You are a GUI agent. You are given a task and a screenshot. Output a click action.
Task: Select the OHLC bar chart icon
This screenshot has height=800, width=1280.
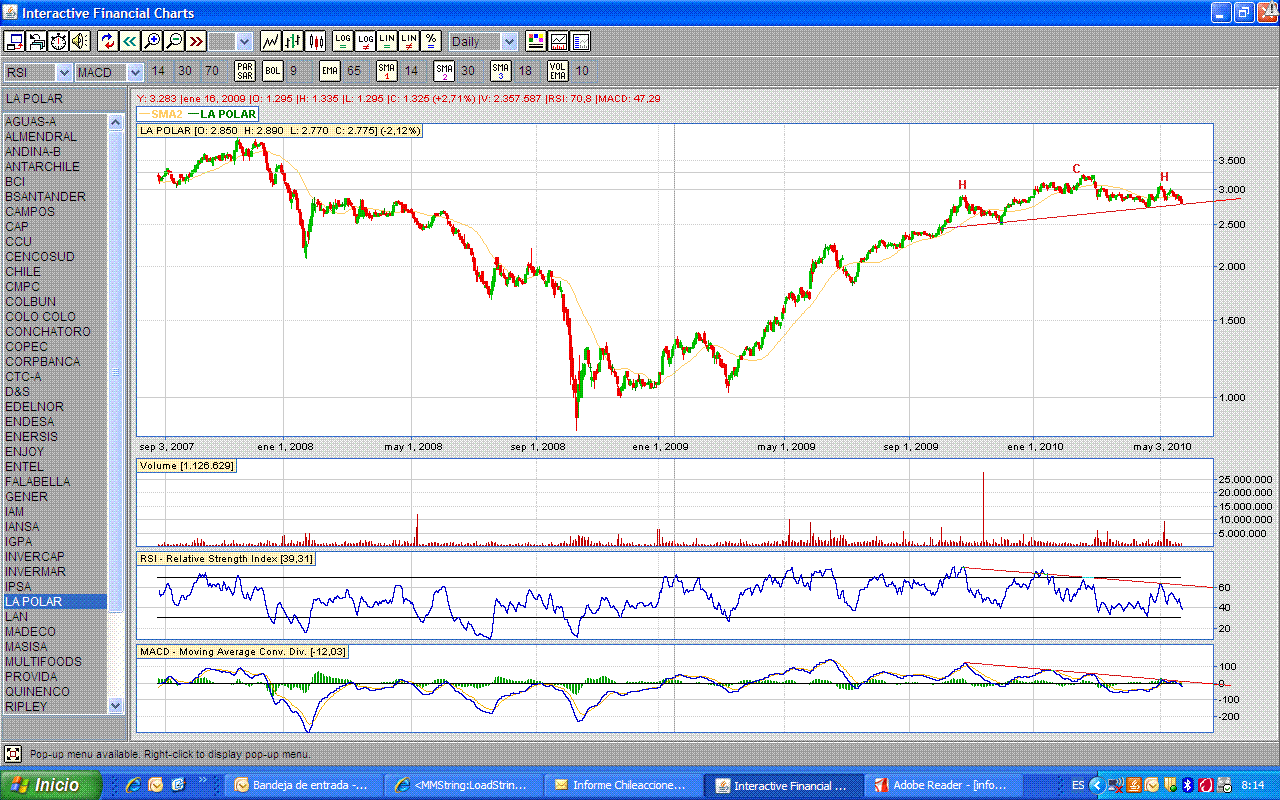click(293, 41)
